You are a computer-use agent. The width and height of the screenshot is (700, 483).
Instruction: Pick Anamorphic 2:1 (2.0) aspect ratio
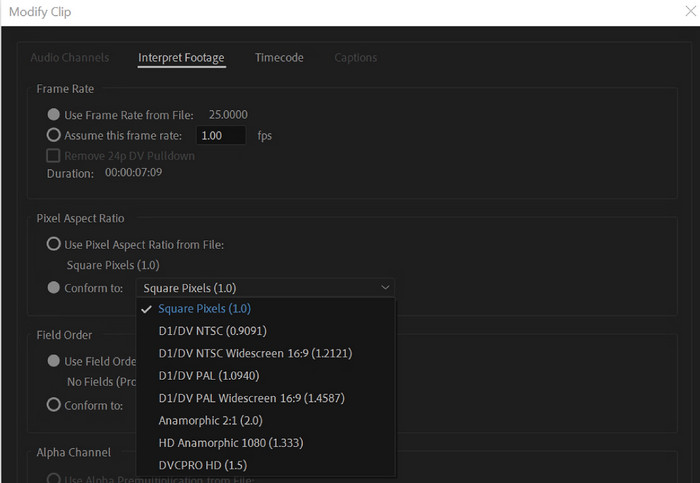pos(211,420)
